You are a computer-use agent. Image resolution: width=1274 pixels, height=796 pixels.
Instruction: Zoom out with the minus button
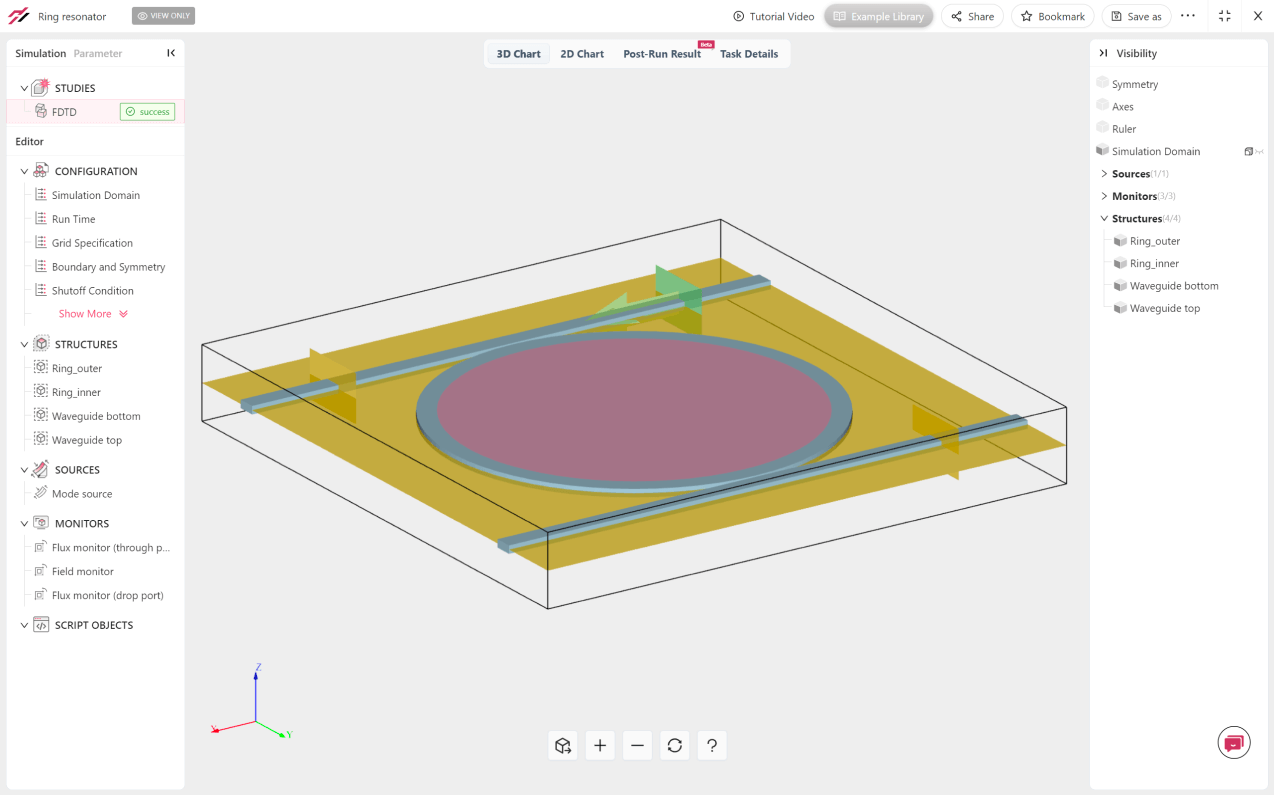637,745
